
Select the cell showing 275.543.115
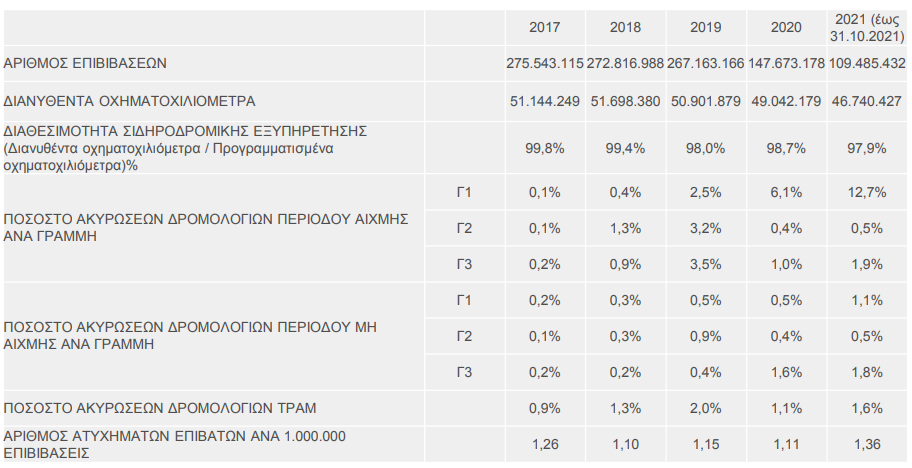coord(545,63)
